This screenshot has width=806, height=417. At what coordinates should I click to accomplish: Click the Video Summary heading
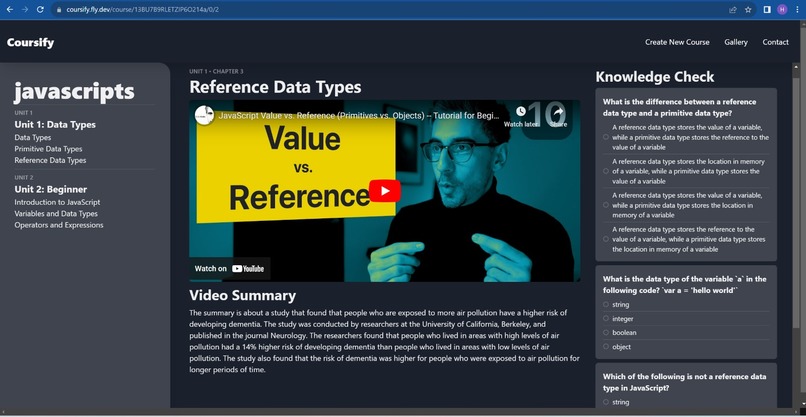(242, 296)
